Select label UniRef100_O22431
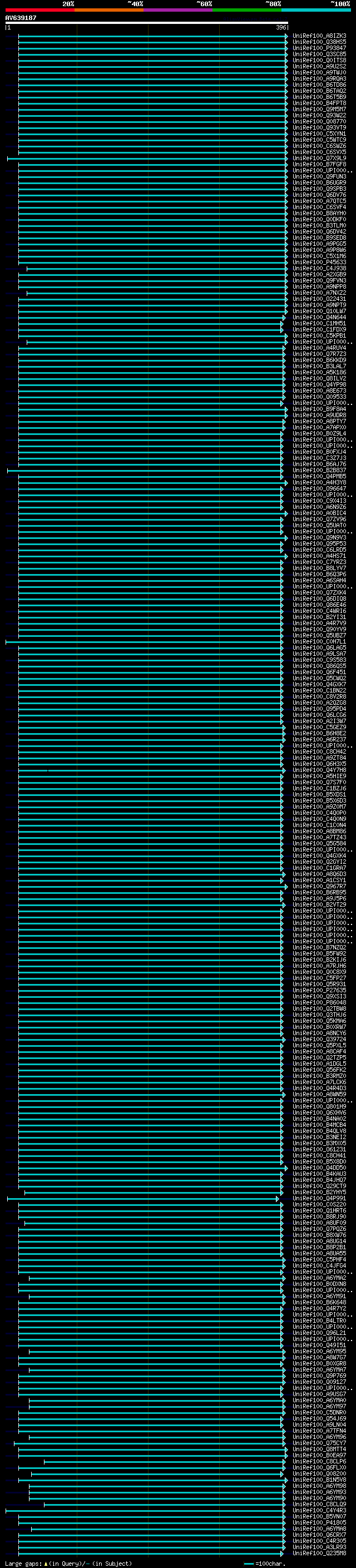This screenshot has height=1568, width=356. point(319,299)
